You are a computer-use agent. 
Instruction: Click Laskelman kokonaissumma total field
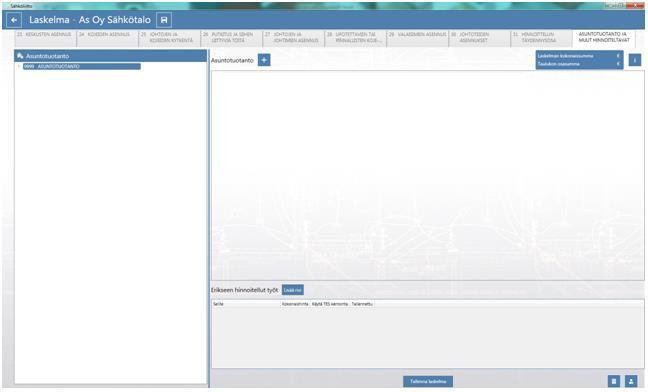[x=579, y=56]
